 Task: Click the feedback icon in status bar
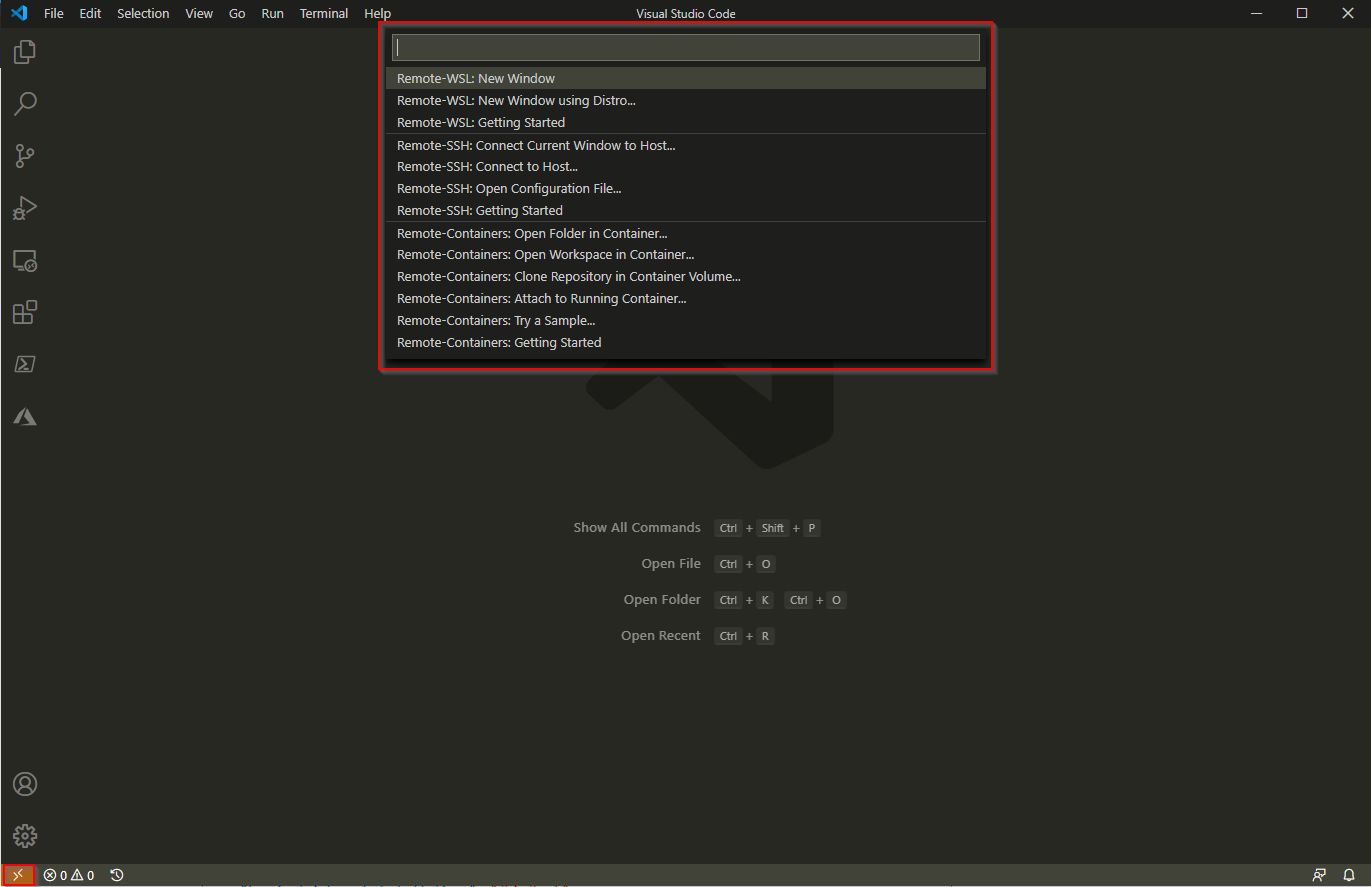tap(1319, 875)
